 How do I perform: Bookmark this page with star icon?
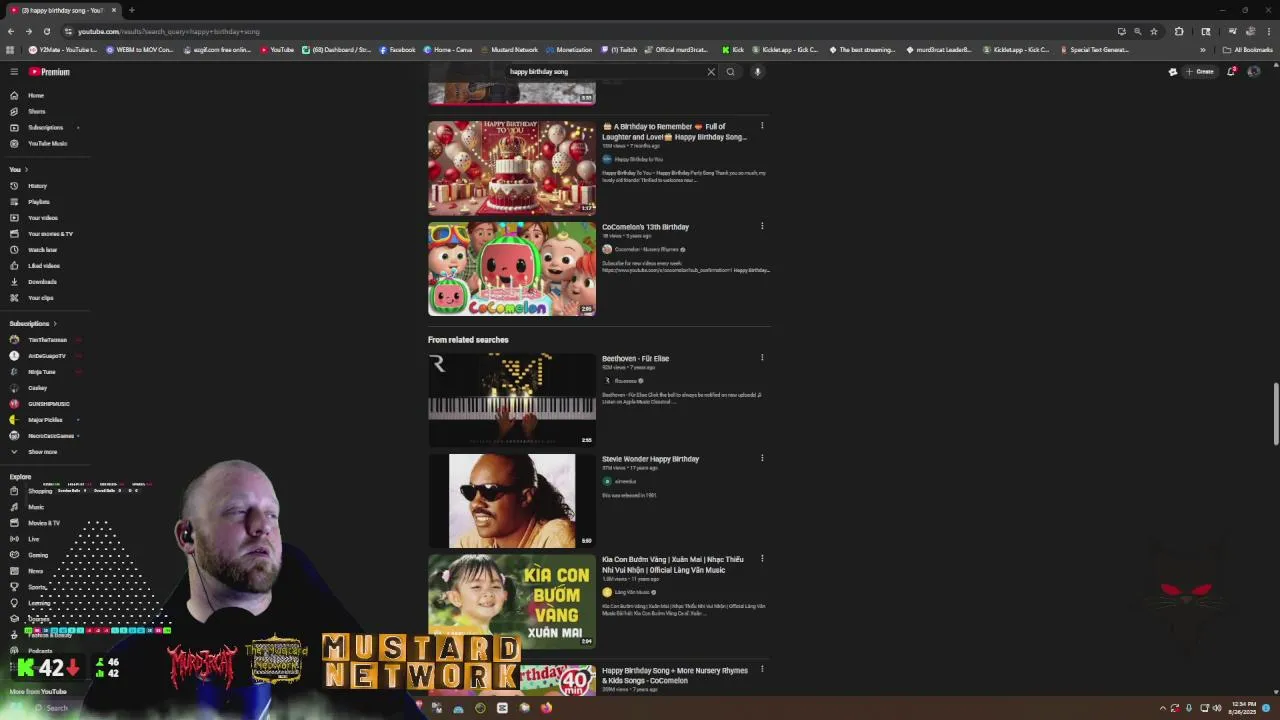coord(1154,31)
